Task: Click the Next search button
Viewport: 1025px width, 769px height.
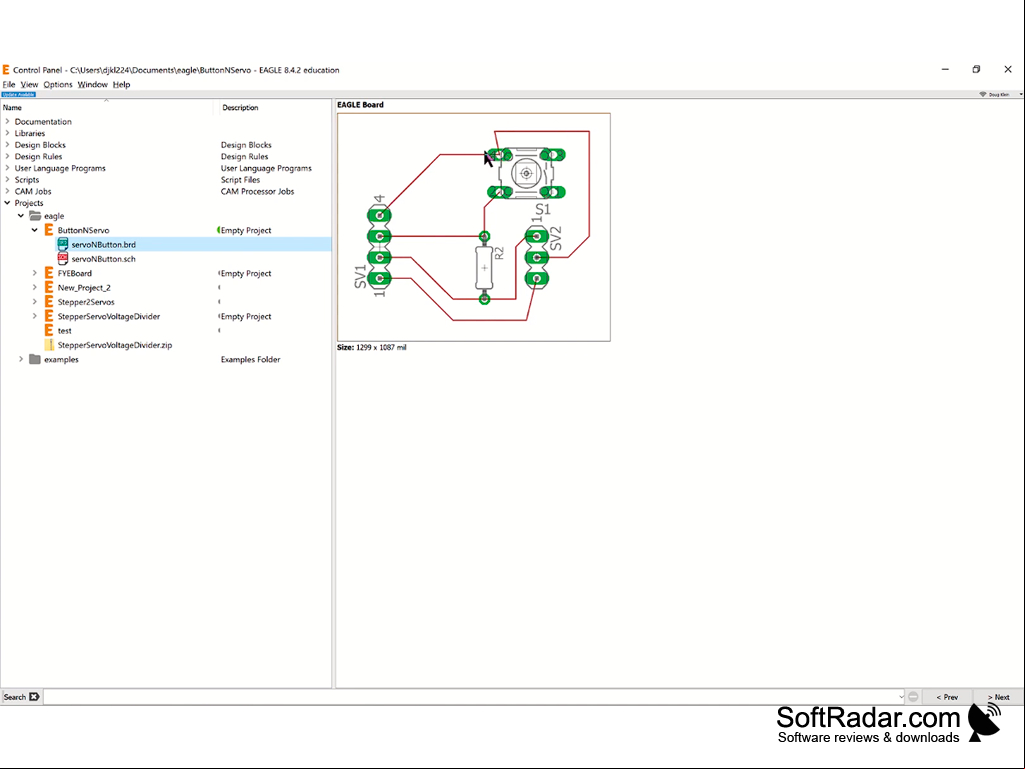Action: (x=999, y=697)
